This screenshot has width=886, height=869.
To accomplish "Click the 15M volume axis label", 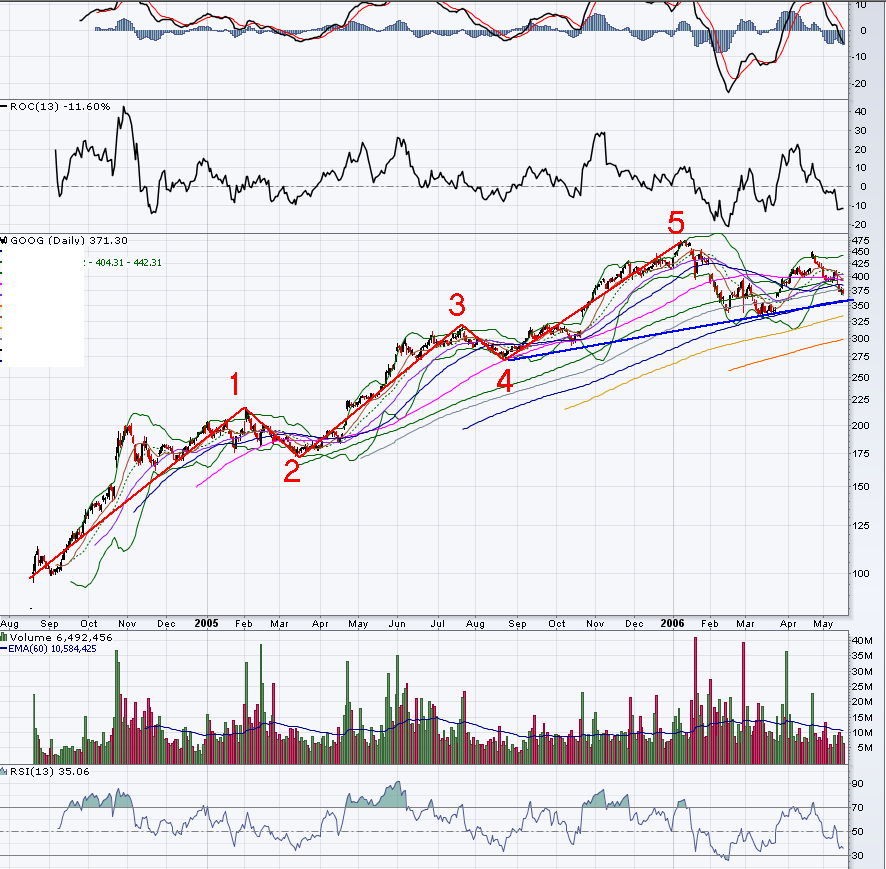I will pos(862,718).
